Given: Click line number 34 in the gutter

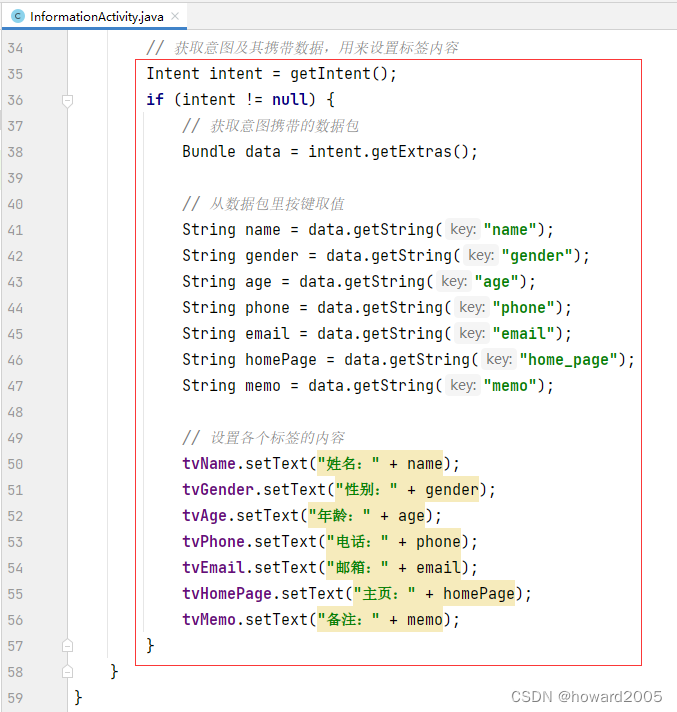Looking at the screenshot, I should pyautogui.click(x=15, y=48).
